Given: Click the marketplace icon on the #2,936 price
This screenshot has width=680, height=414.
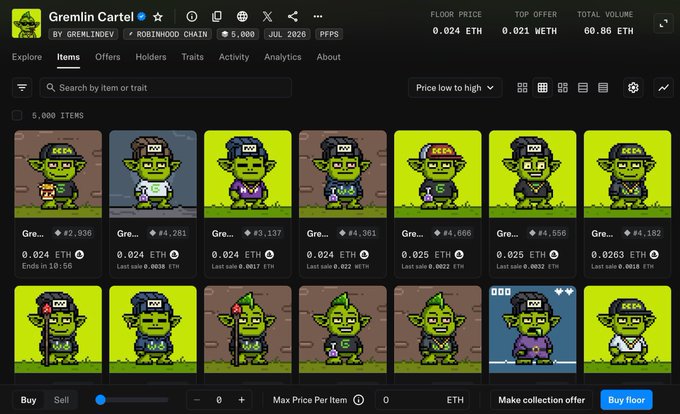Looking at the screenshot, I should pos(79,254).
